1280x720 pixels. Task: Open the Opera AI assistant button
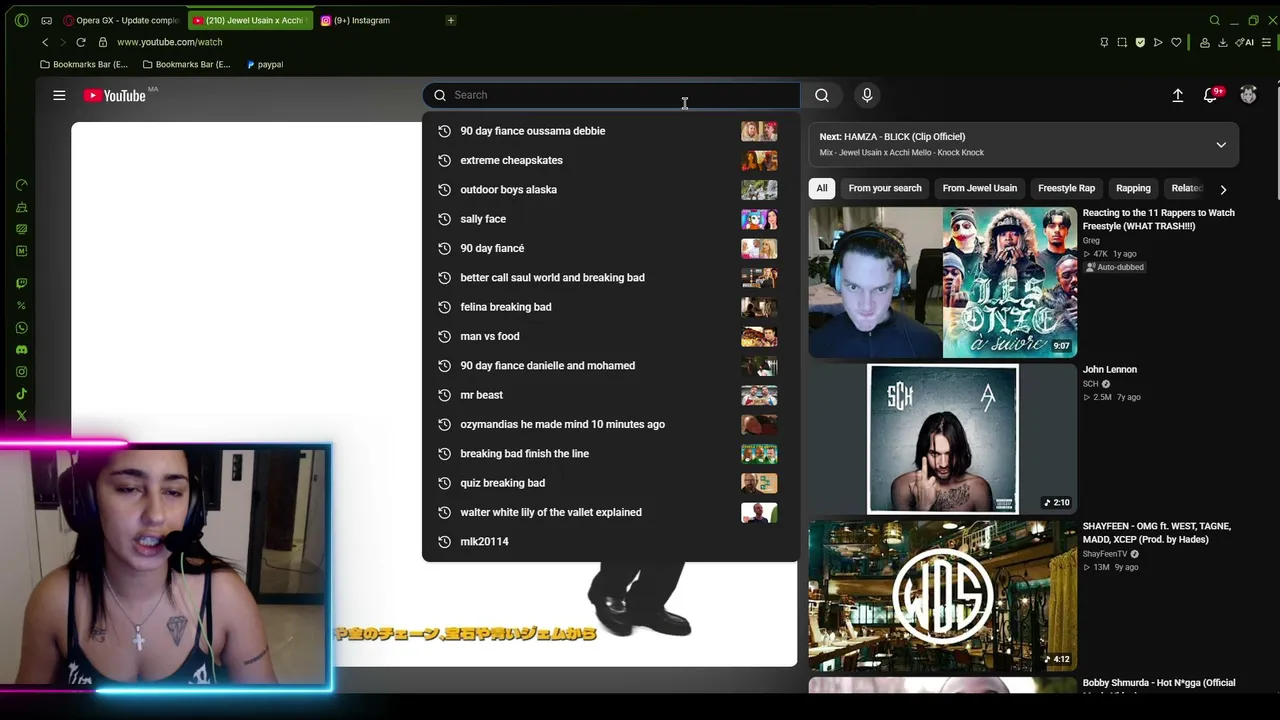(x=1245, y=42)
